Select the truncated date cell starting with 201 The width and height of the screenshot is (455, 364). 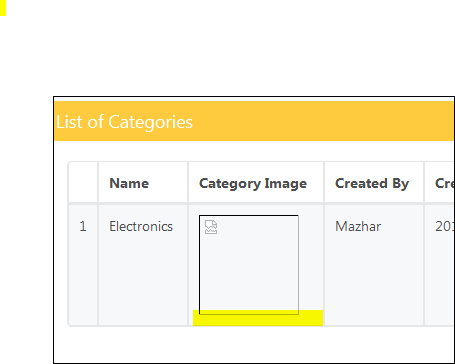pos(445,227)
